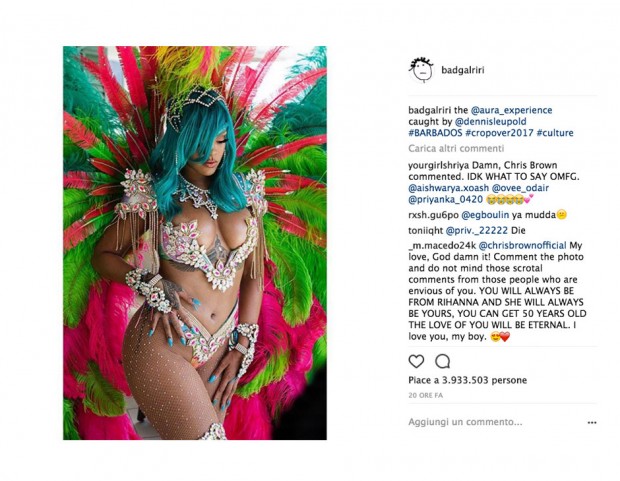620x481 pixels.
Task: Load more comments via Carica altri commenti
Action: pos(456,149)
